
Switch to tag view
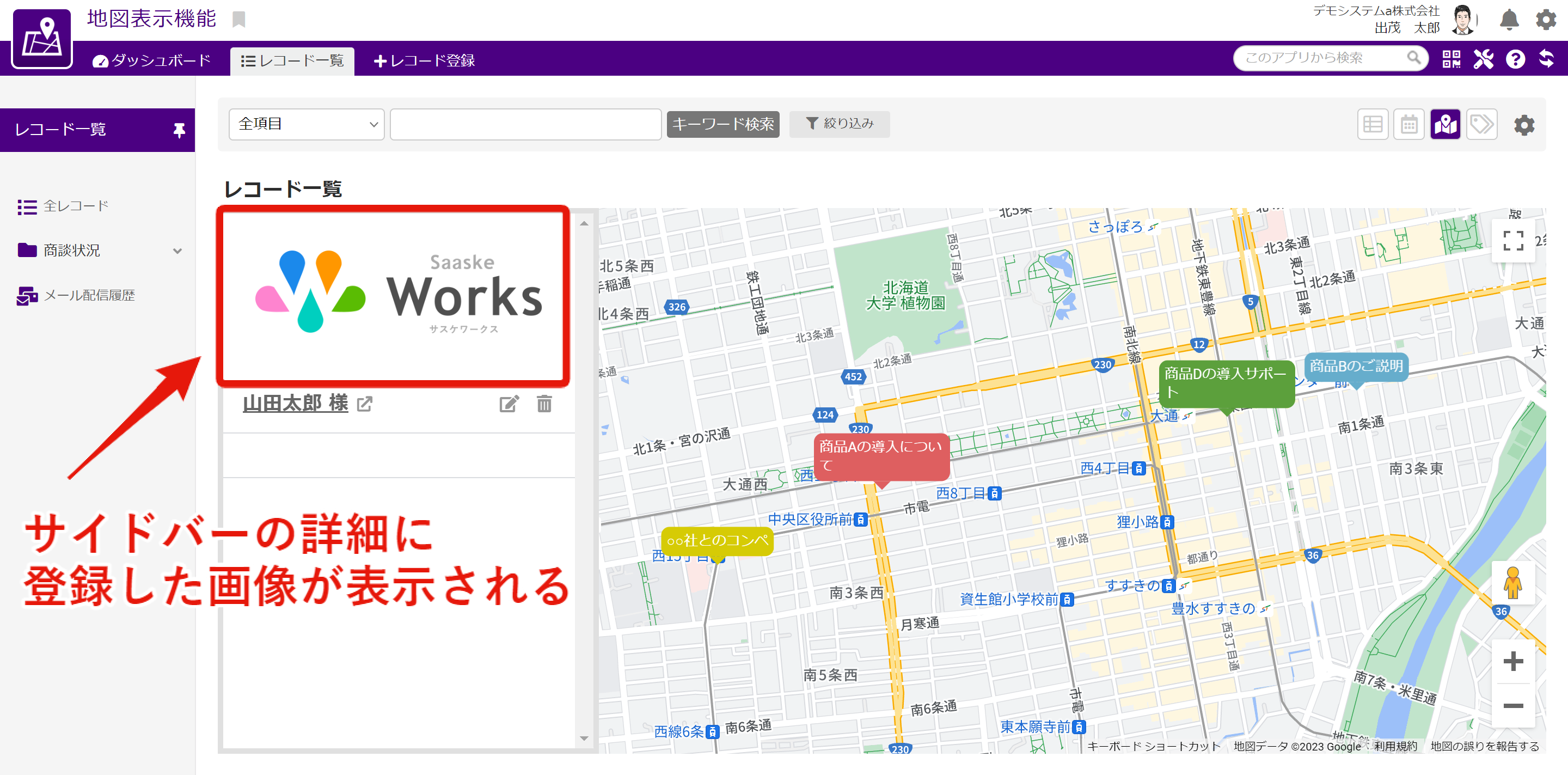pyautogui.click(x=1481, y=125)
